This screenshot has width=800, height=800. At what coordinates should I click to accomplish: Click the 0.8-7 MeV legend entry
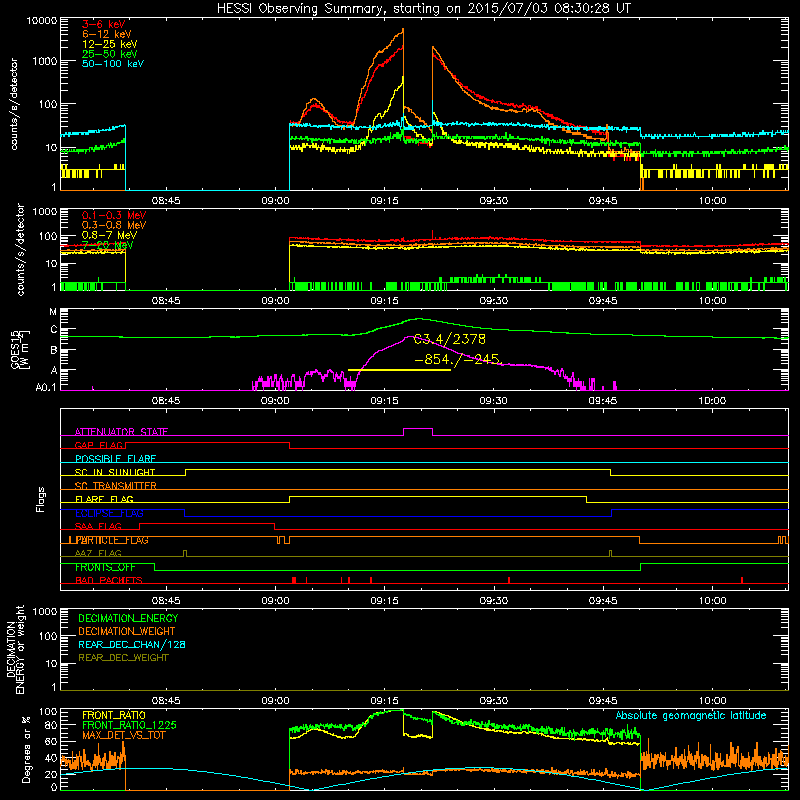point(109,235)
